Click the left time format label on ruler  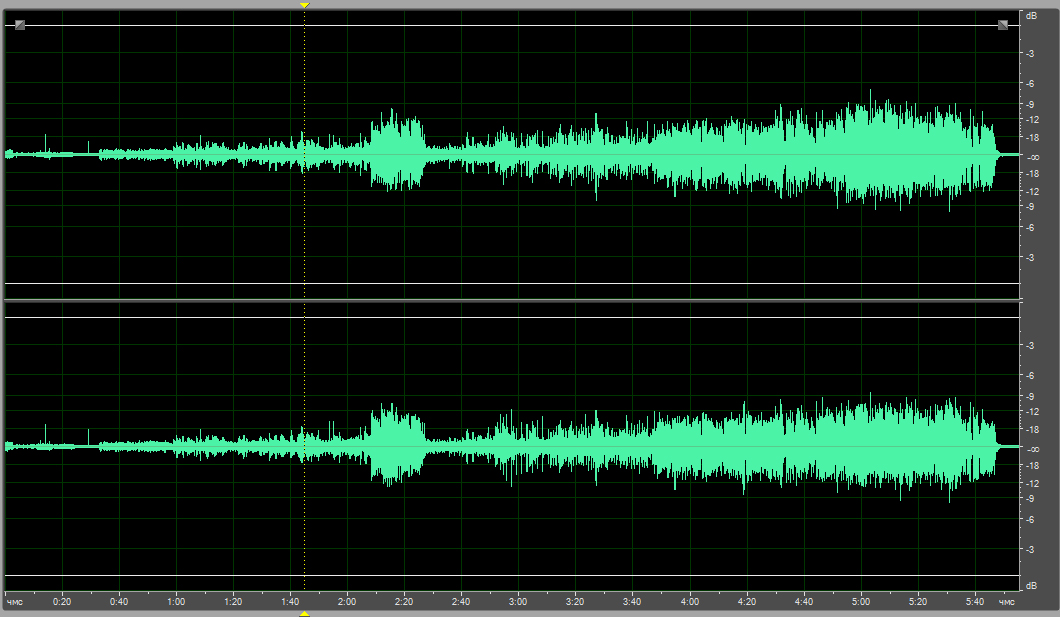point(15,602)
